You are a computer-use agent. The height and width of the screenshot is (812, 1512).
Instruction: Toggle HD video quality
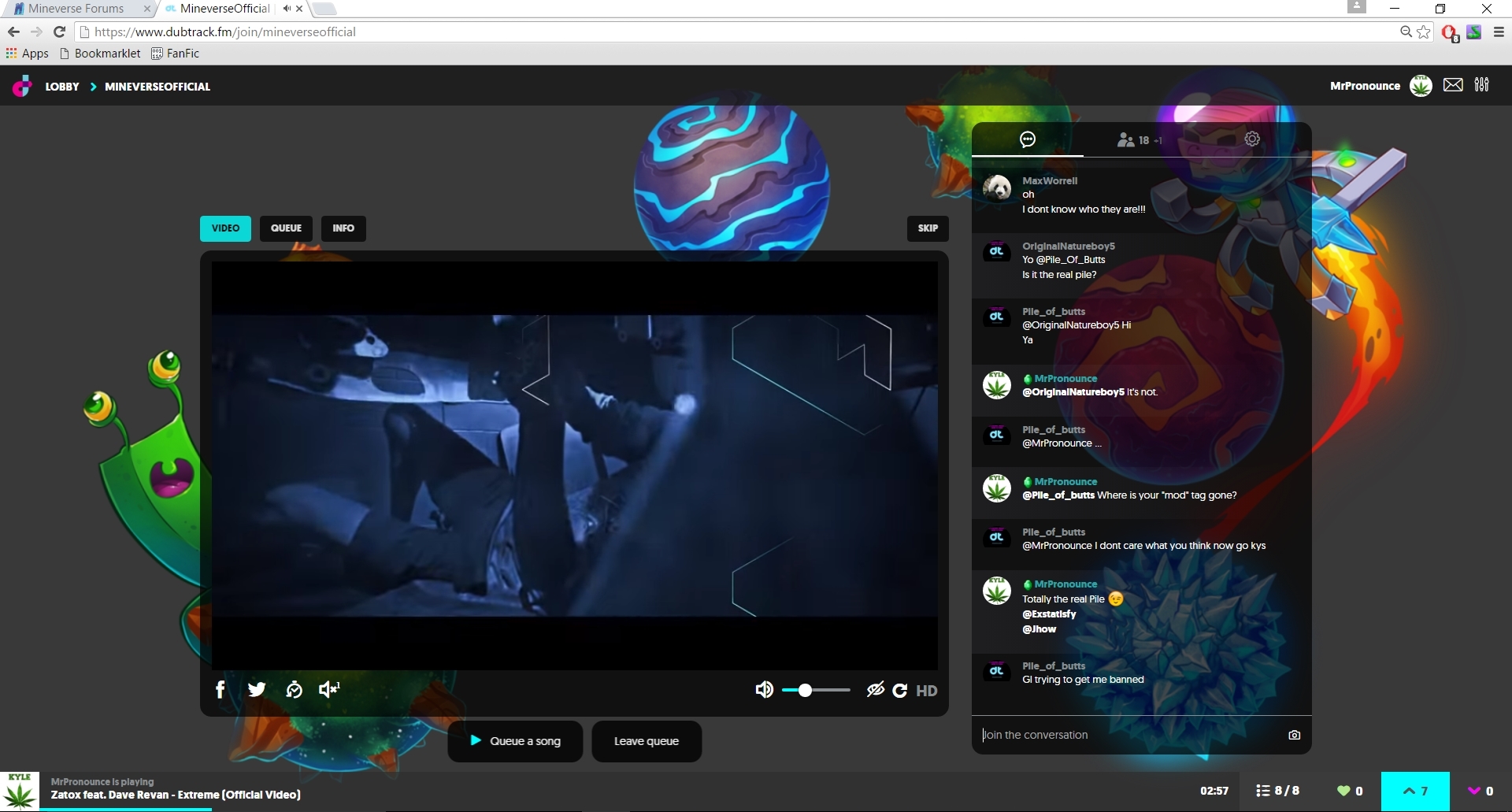pyautogui.click(x=926, y=691)
